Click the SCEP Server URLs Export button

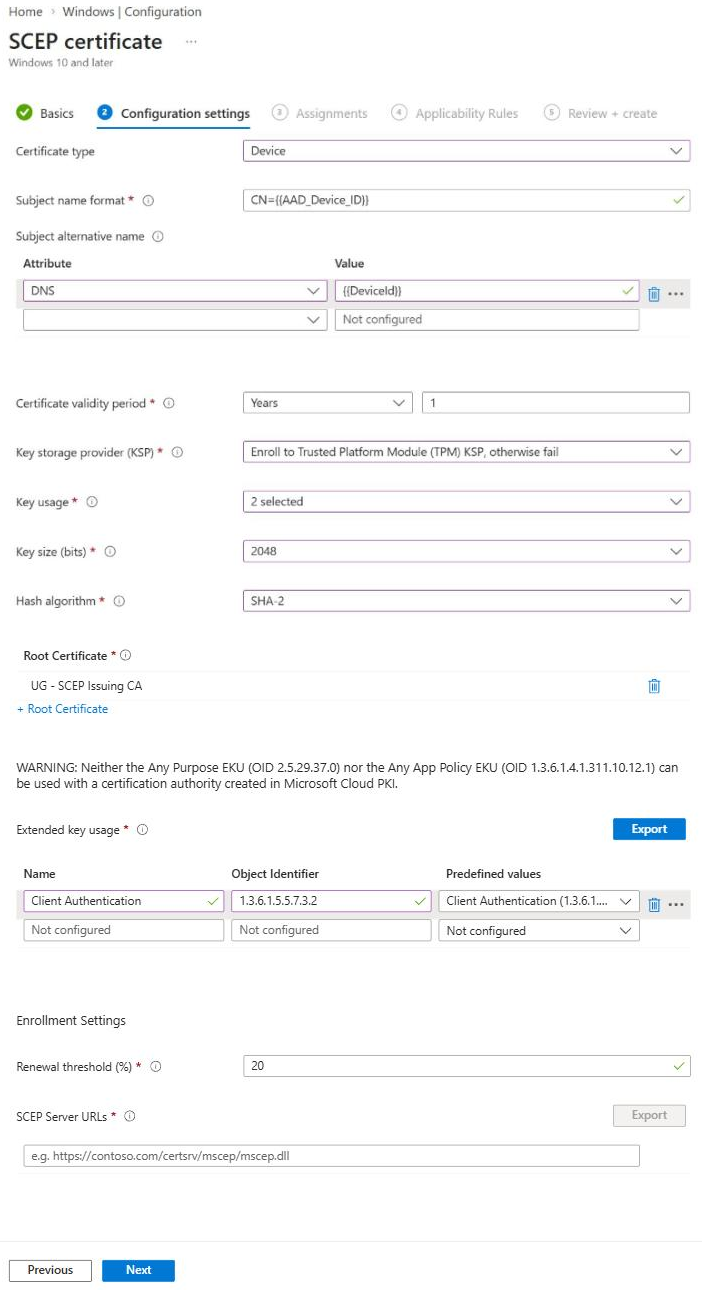coord(649,1115)
